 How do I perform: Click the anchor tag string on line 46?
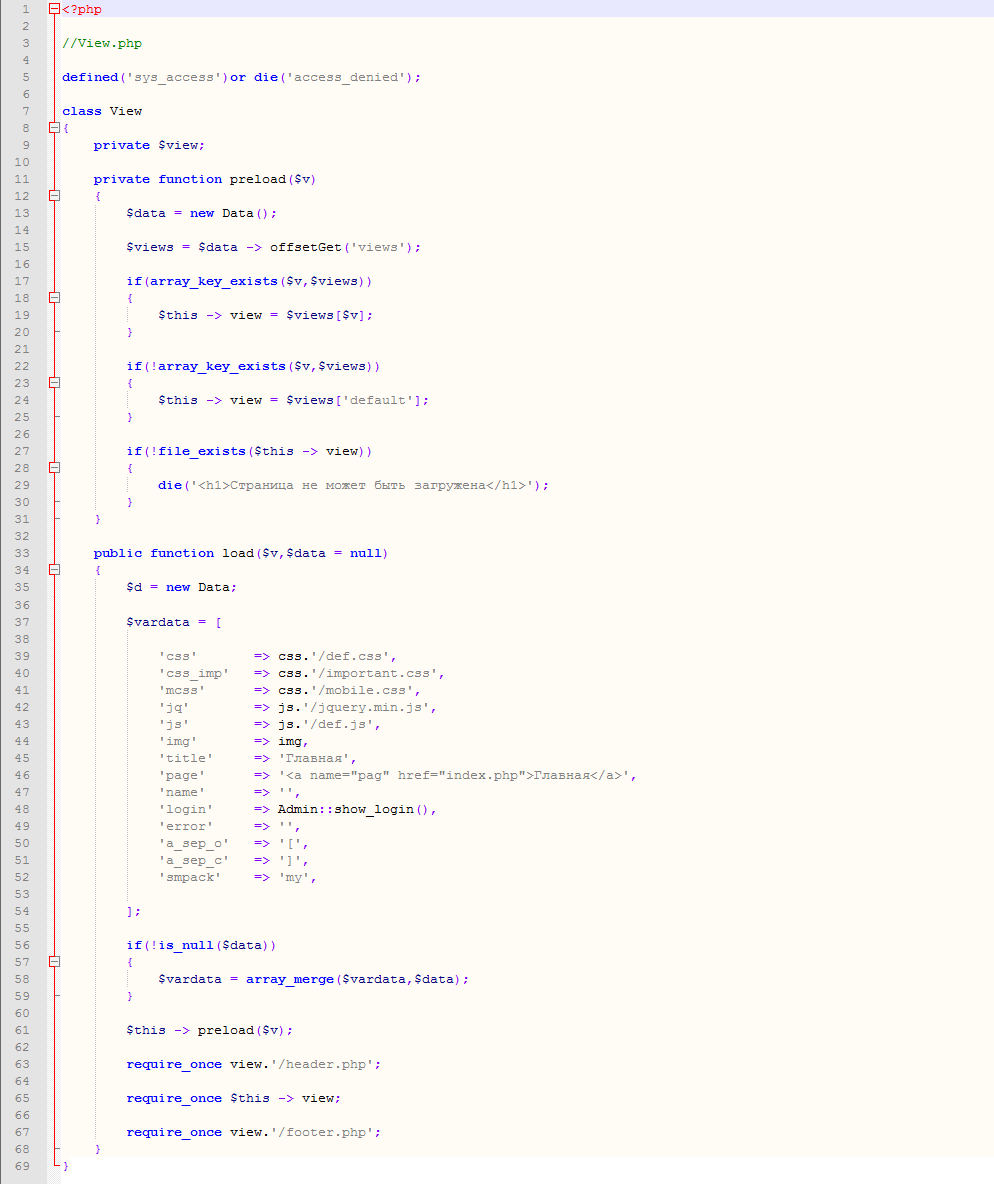coord(453,775)
